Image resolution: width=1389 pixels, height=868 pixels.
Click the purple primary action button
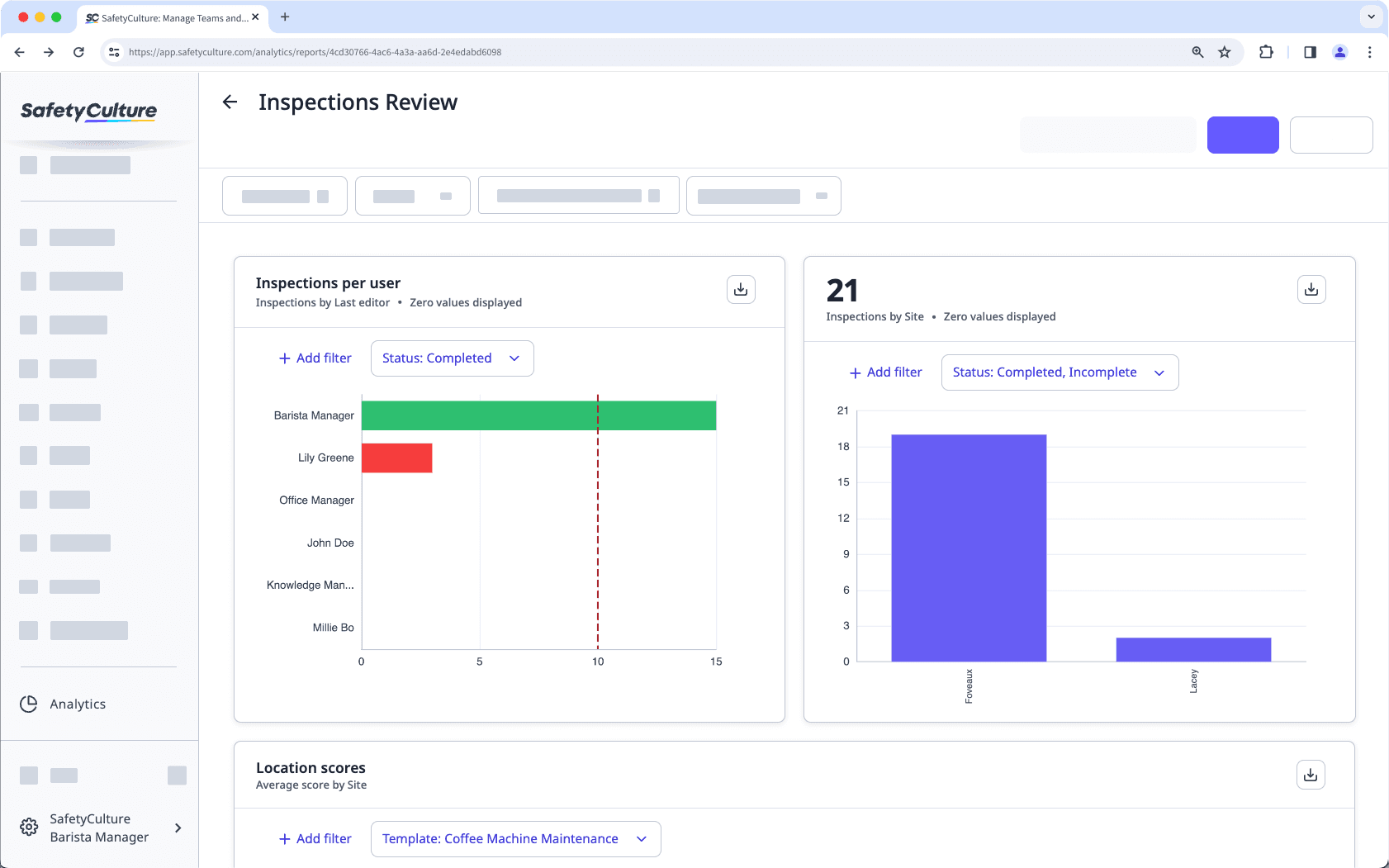[1243, 135]
